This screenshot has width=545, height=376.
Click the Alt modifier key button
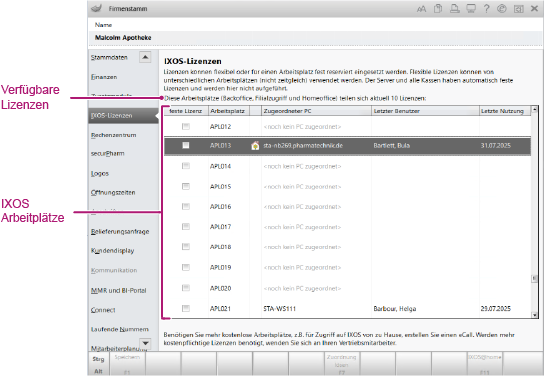(x=98, y=371)
